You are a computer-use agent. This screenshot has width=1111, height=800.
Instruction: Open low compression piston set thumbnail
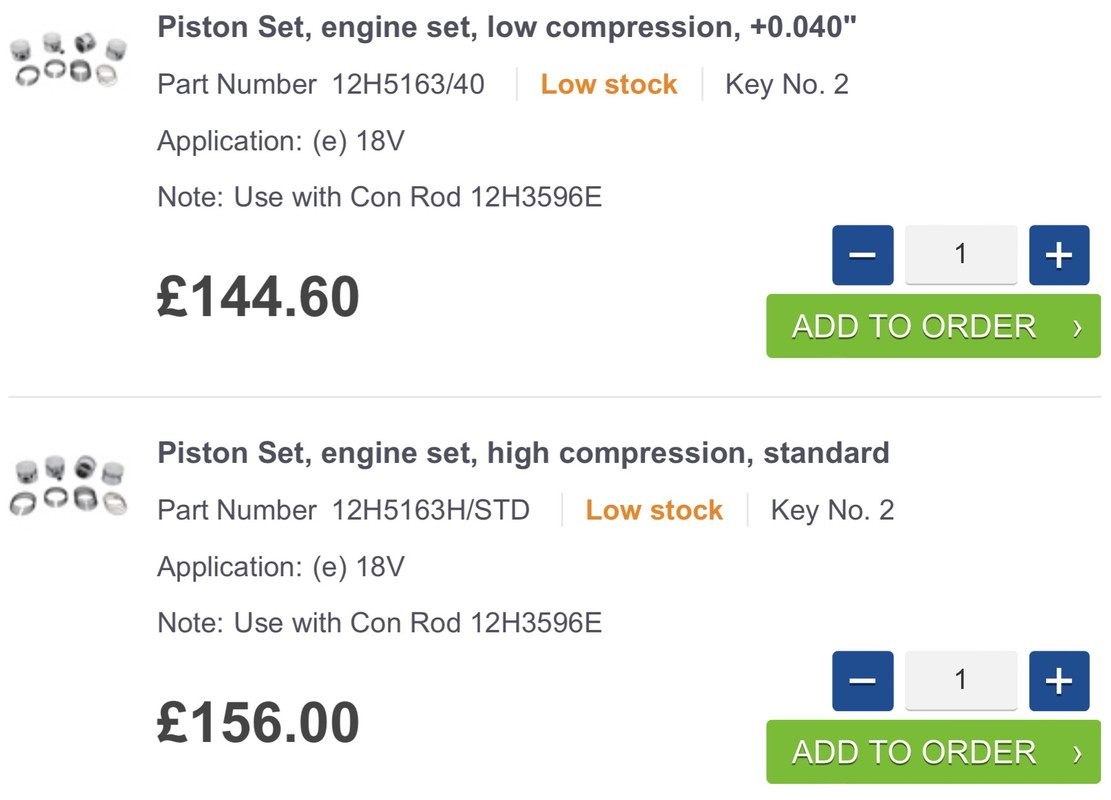67,62
